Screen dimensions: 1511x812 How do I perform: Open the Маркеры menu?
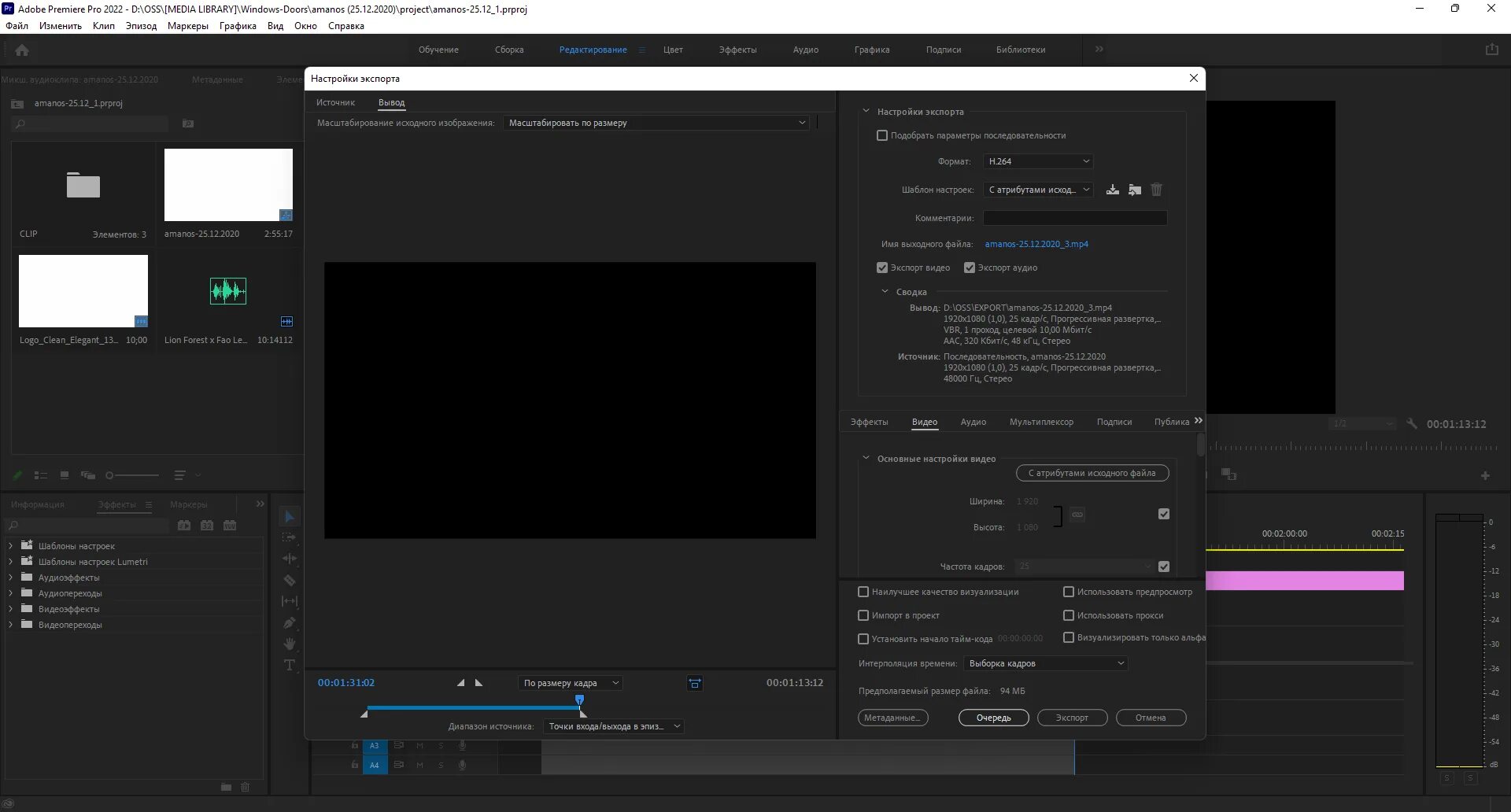coord(186,26)
